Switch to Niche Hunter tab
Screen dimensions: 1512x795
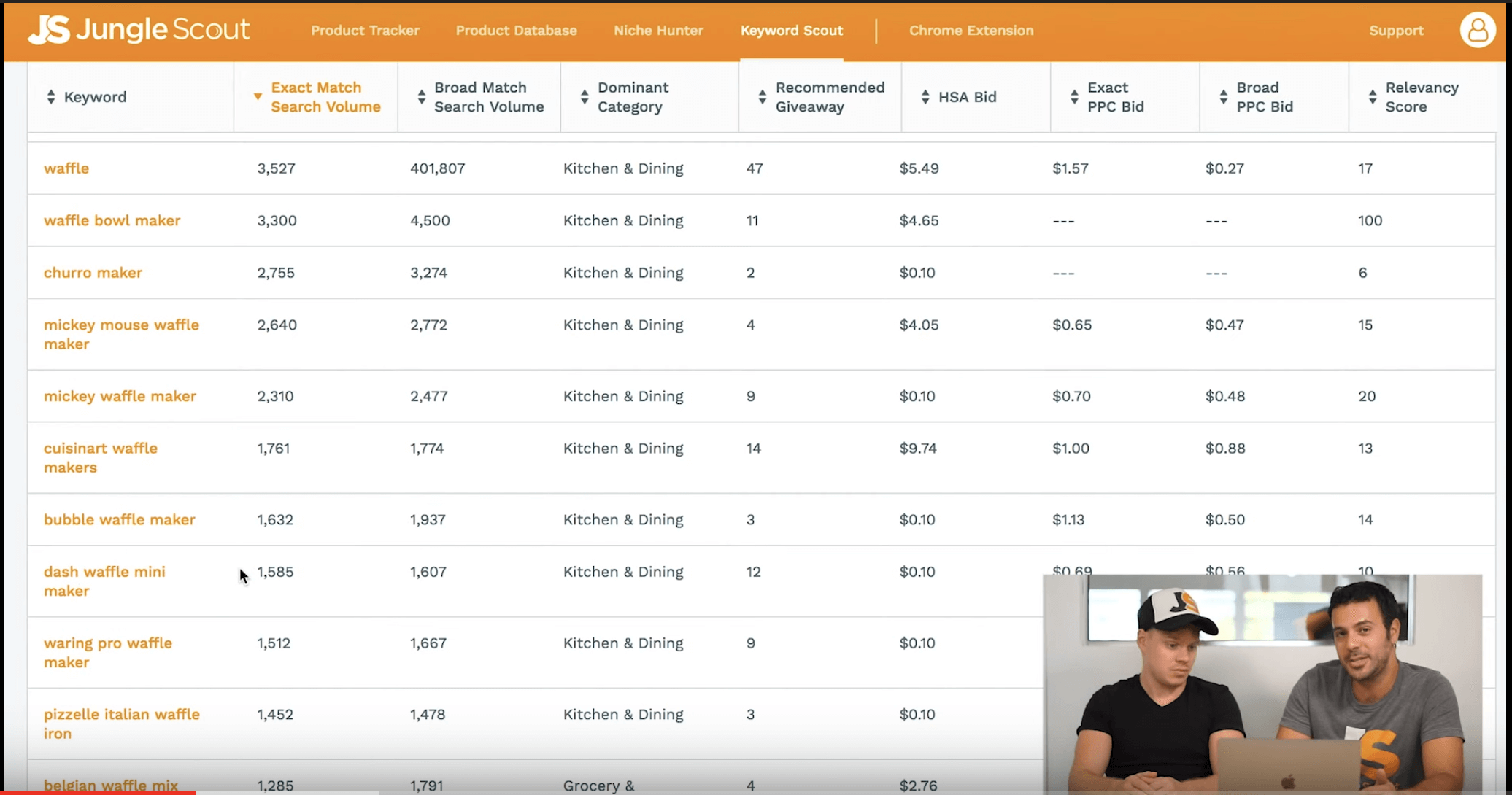(658, 31)
